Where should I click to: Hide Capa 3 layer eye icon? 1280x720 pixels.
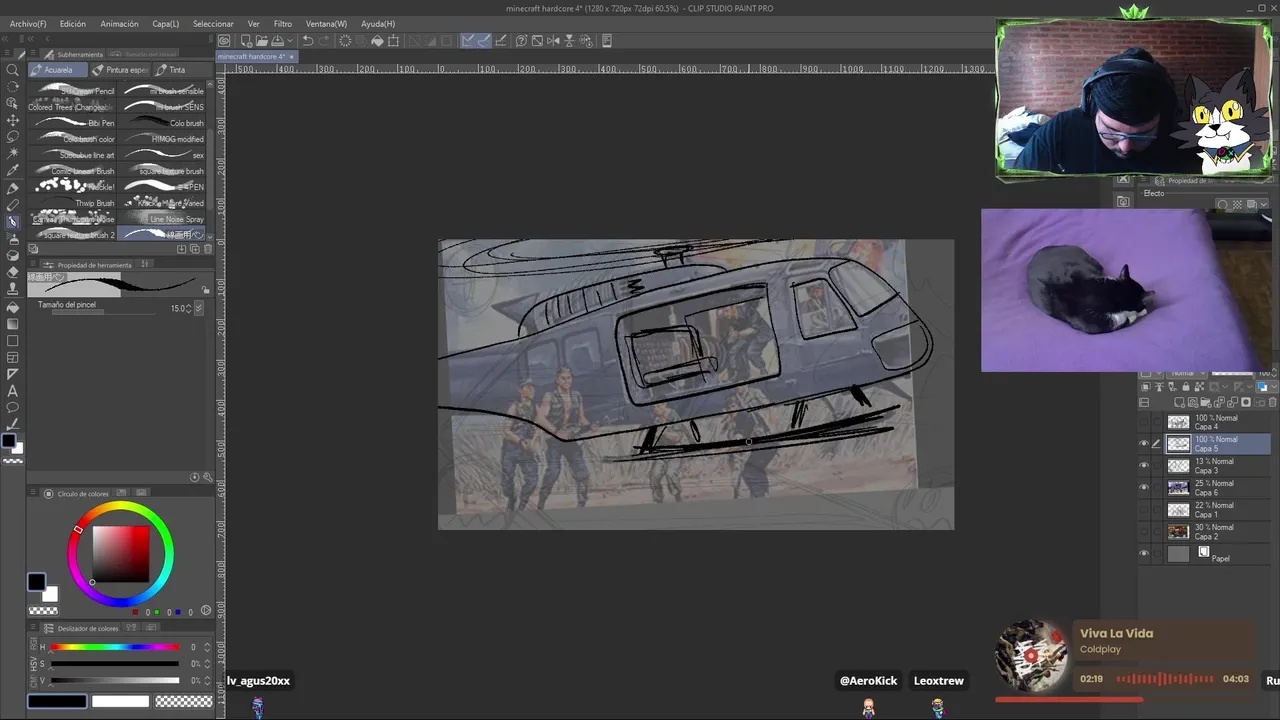tap(1144, 466)
